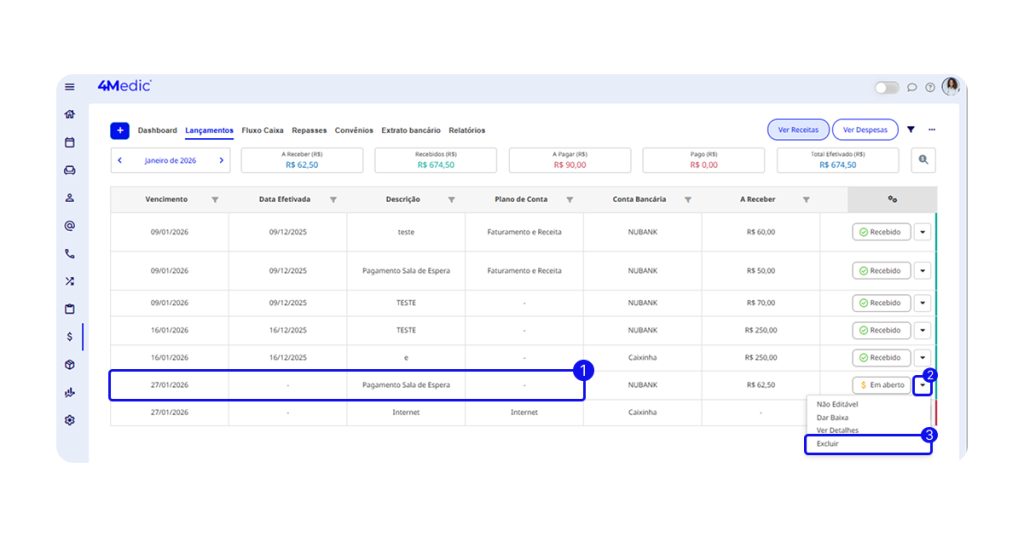Open the Vencimento column filter
Image resolution: width=1024 pixels, height=537 pixels.
click(215, 200)
